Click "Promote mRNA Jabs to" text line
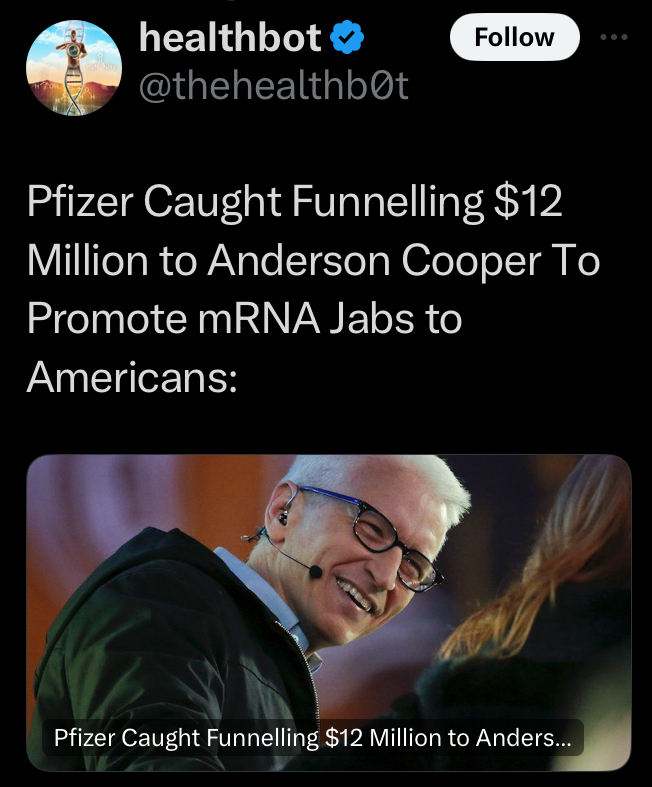This screenshot has width=652, height=787. click(244, 319)
